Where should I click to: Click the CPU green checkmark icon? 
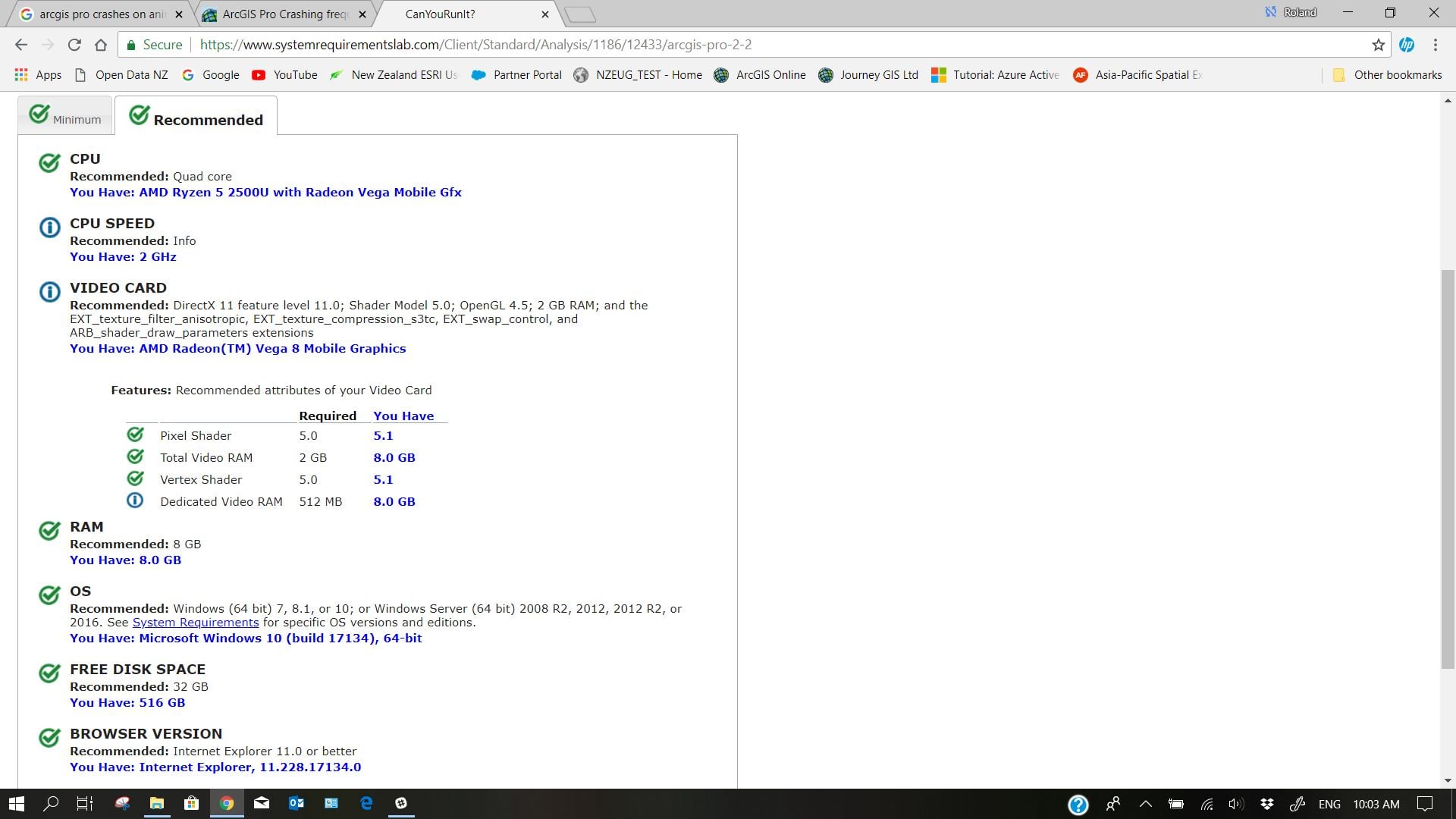(x=49, y=163)
